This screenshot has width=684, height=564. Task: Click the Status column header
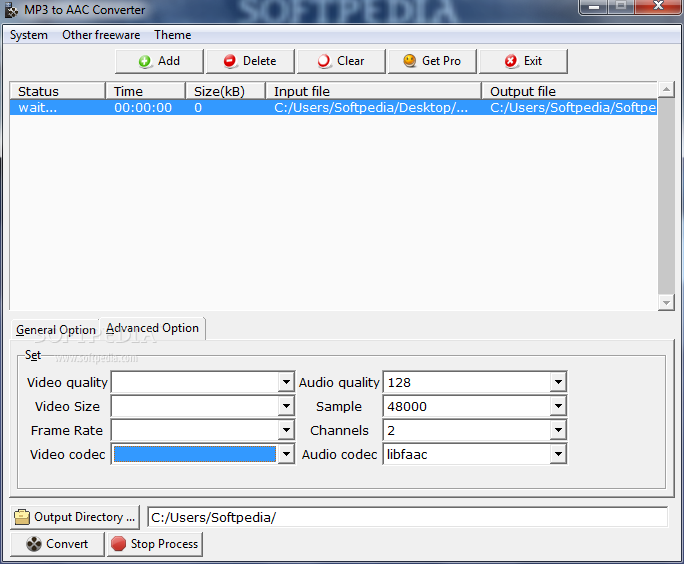(x=57, y=91)
